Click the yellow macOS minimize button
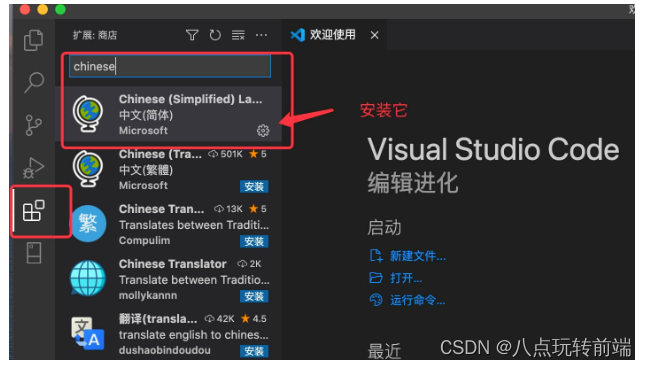The image size is (648, 368). [x=43, y=9]
